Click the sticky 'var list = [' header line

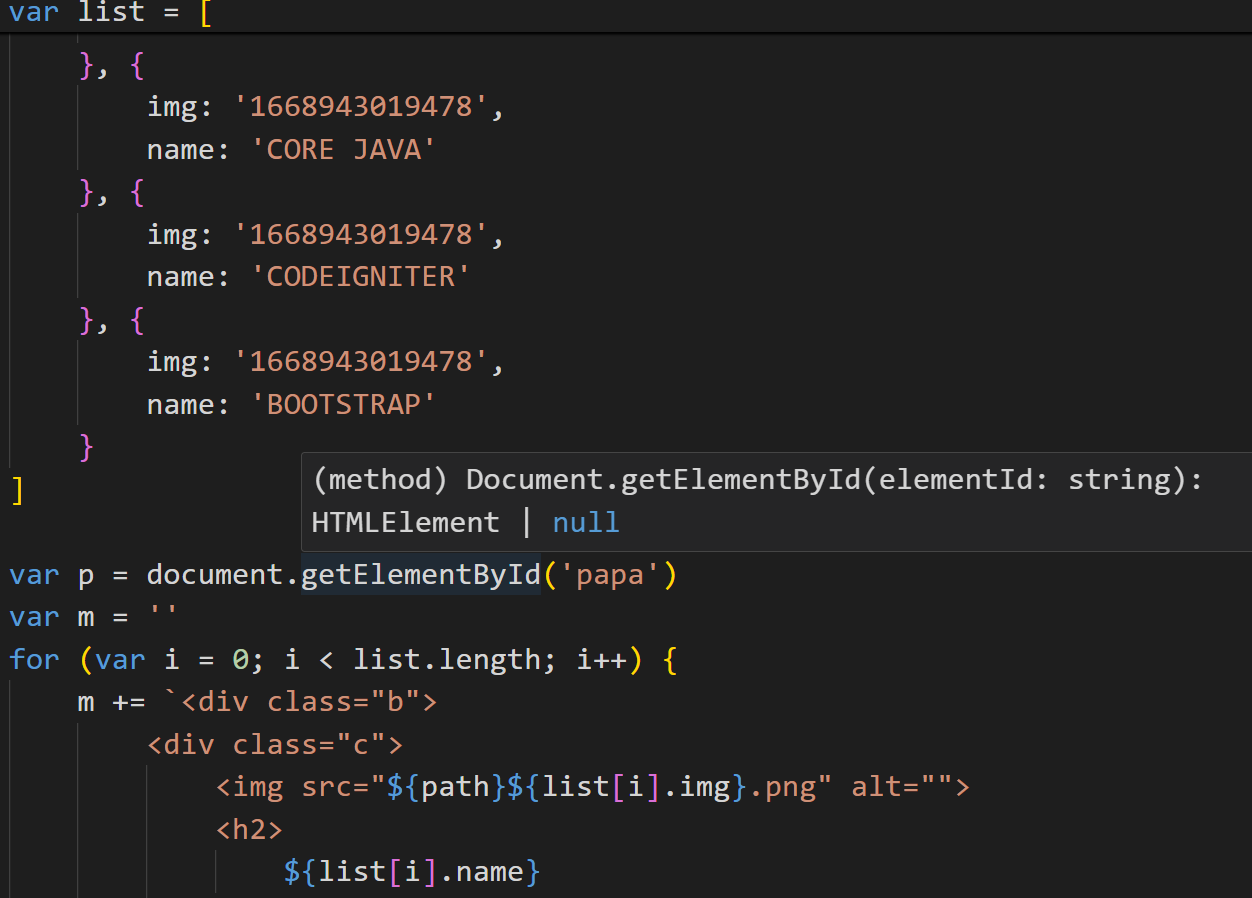coord(110,15)
